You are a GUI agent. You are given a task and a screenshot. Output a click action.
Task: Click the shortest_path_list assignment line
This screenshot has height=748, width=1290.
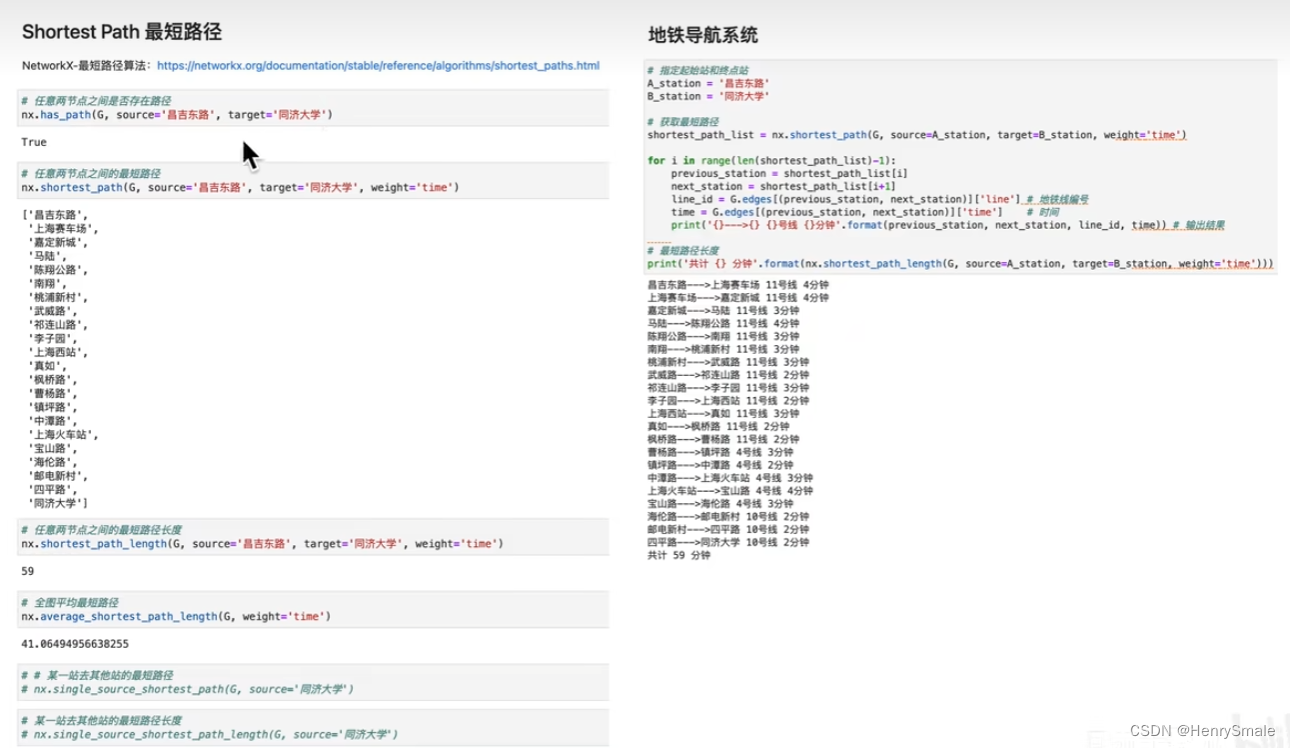(x=917, y=135)
